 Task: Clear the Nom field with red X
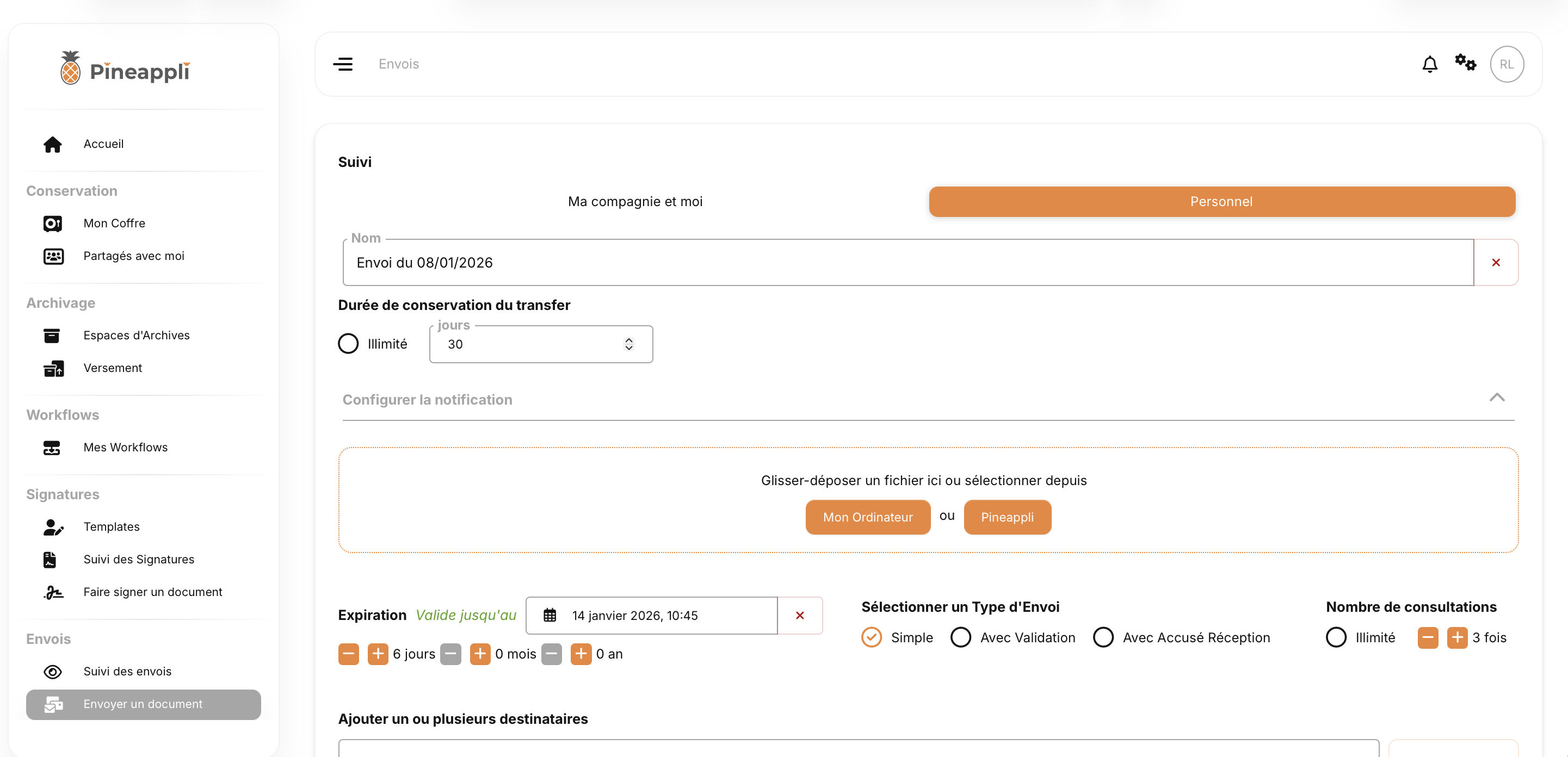point(1496,262)
